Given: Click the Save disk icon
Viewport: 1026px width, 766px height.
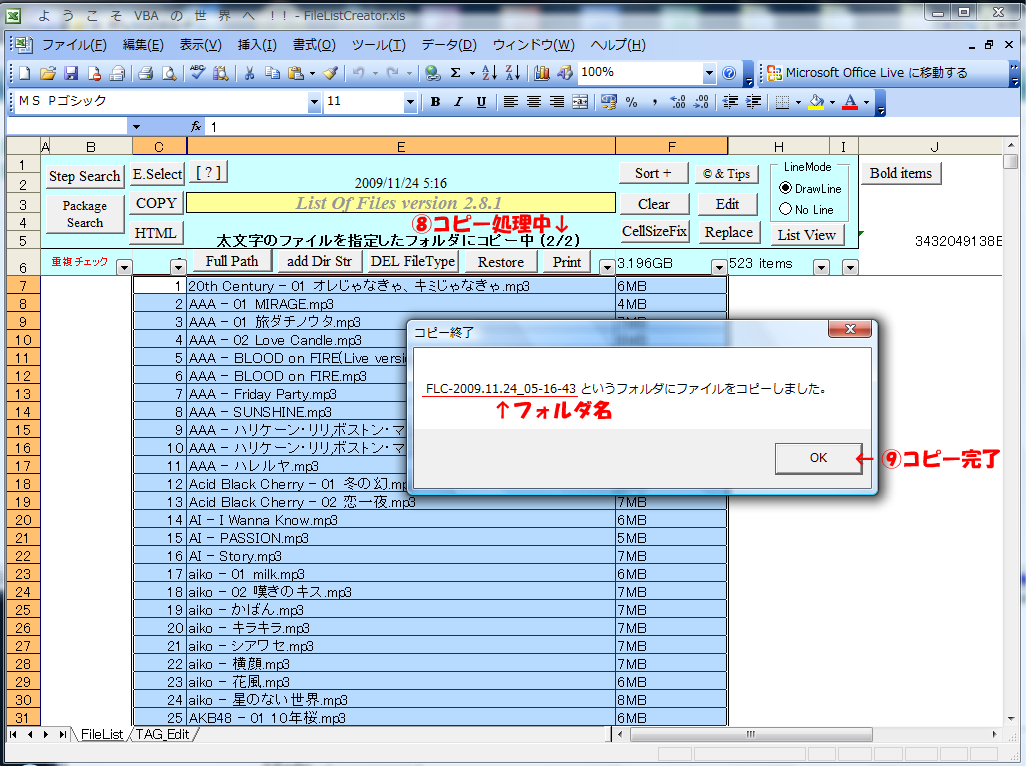Looking at the screenshot, I should (71, 73).
